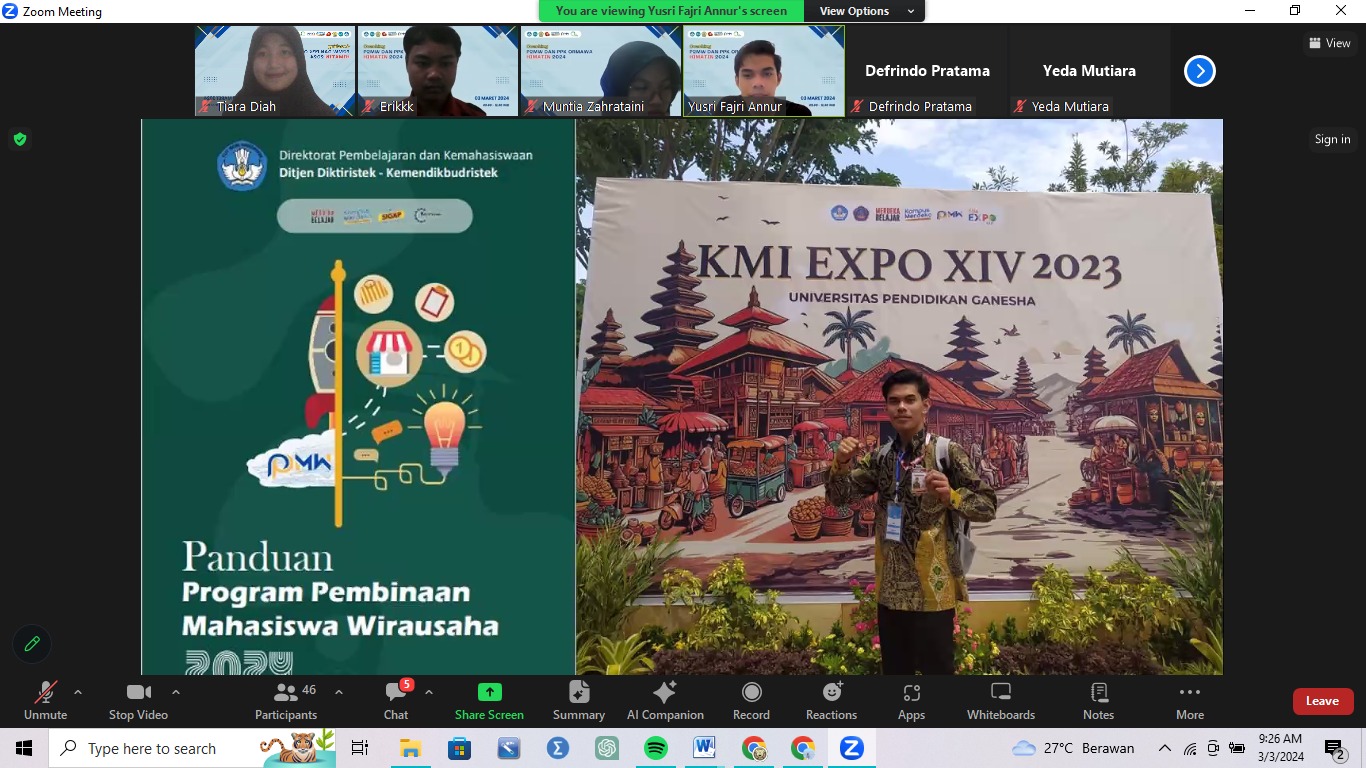Click the Unmute microphone icon
1366x768 pixels.
pyautogui.click(x=45, y=692)
